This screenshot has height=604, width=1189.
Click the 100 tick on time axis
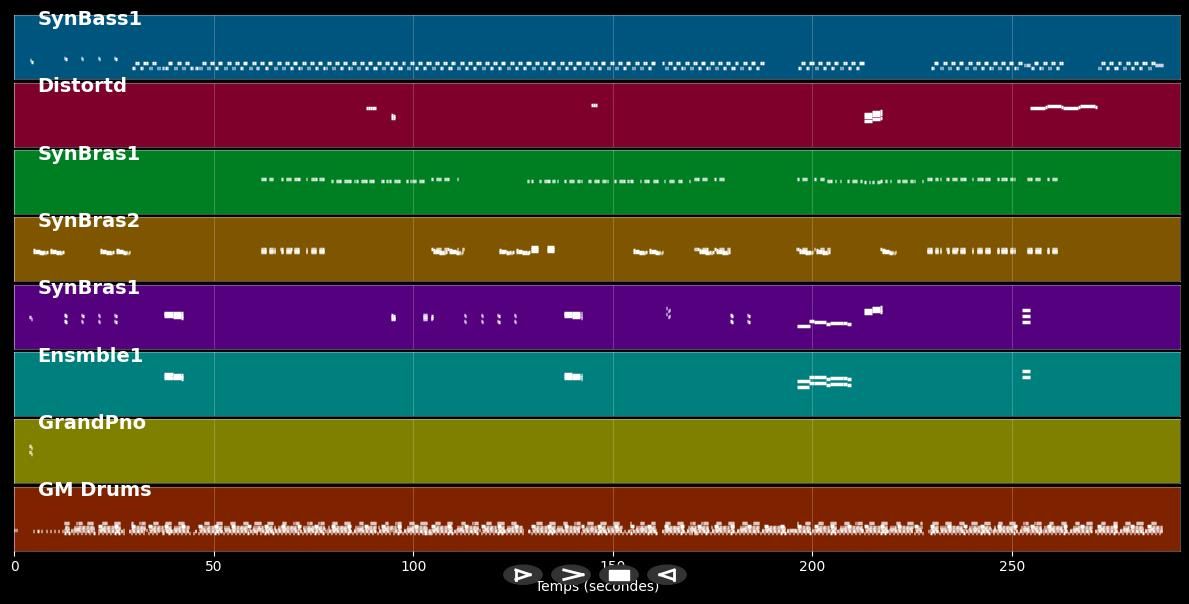pyautogui.click(x=413, y=565)
